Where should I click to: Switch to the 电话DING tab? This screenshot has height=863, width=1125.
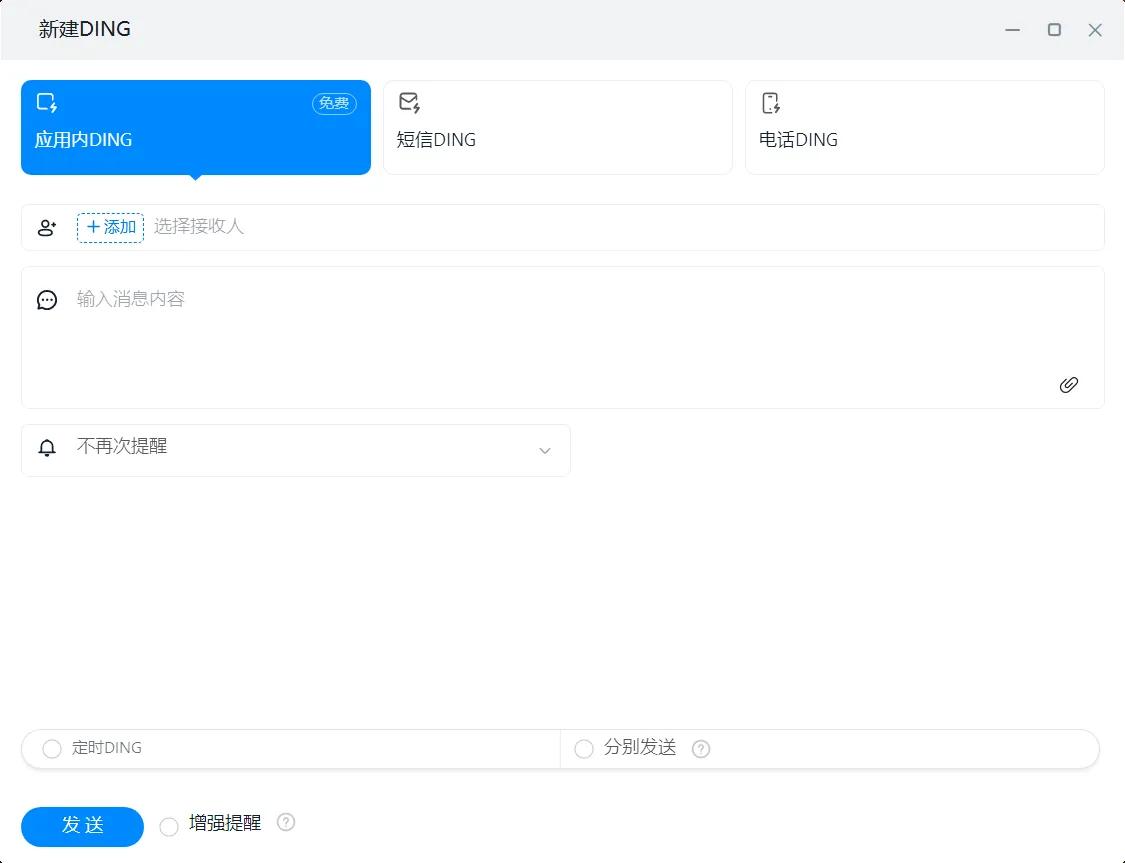point(925,127)
